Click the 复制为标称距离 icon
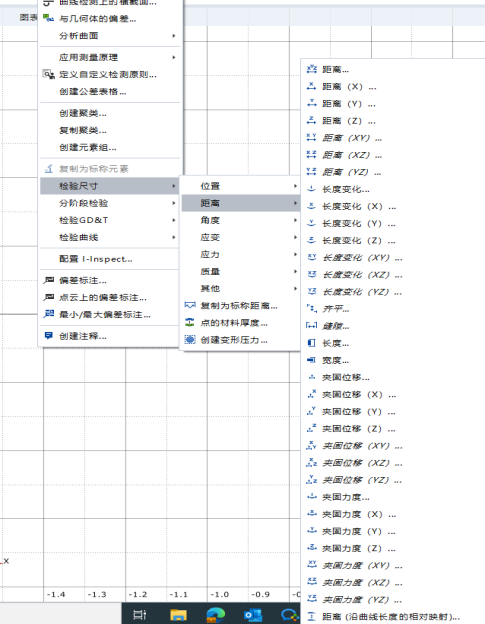This screenshot has height=624, width=485. point(190,306)
